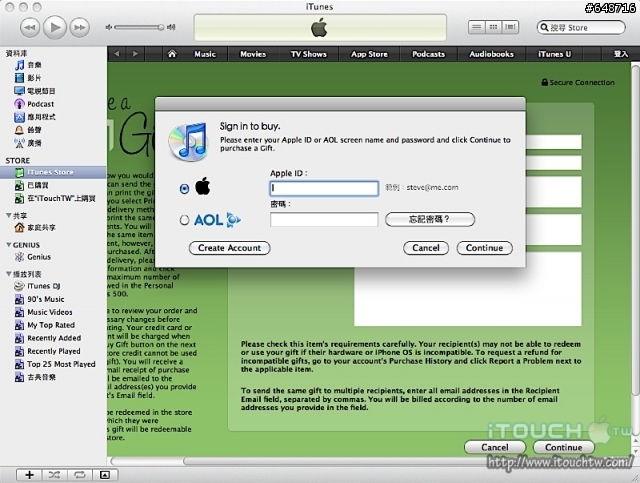
Task: Open the iTunes U tab
Action: [x=554, y=54]
